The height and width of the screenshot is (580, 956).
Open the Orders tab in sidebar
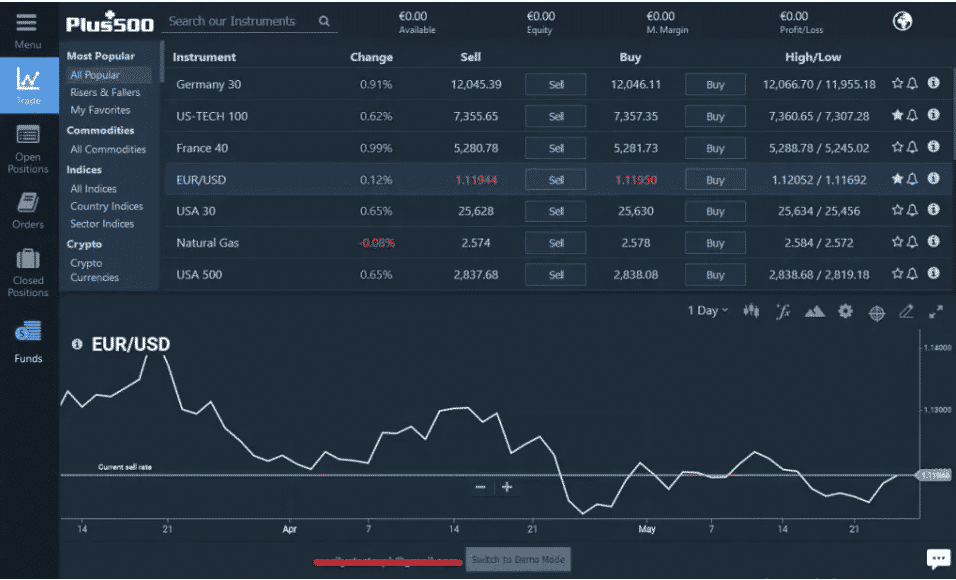[x=28, y=210]
